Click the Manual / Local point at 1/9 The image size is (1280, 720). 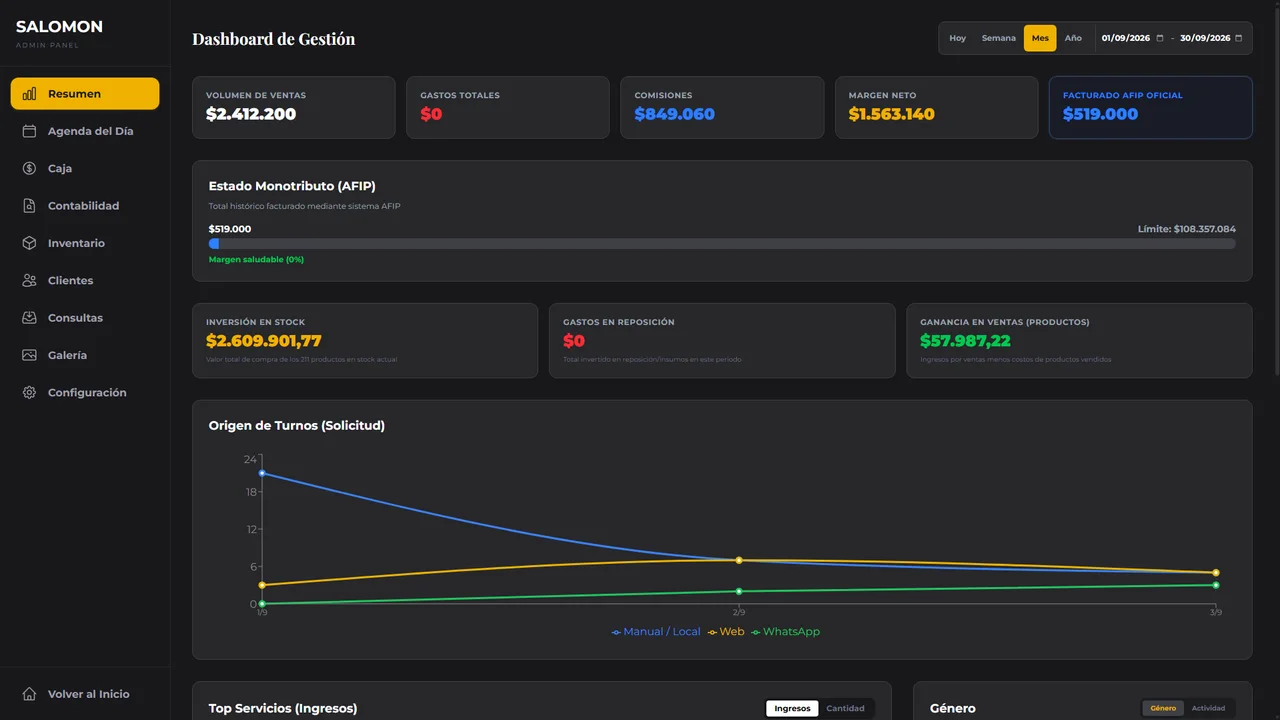262,473
